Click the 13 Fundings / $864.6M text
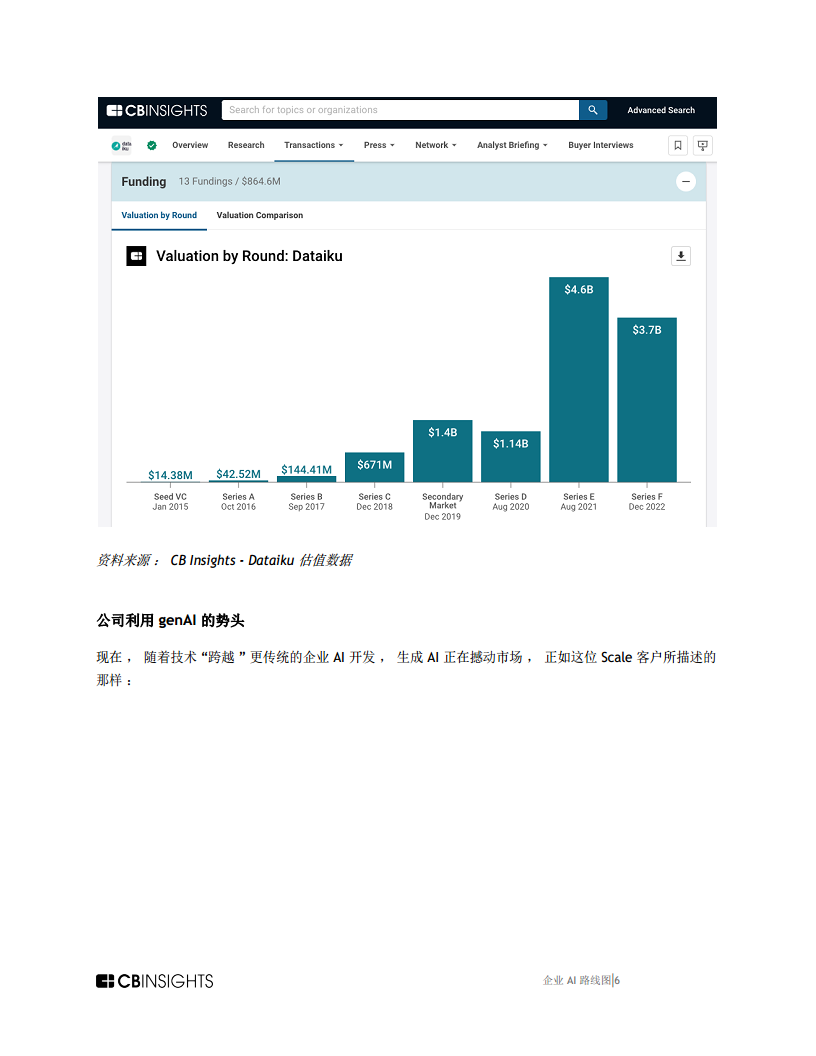Viewport: 816px width, 1056px height. 230,181
